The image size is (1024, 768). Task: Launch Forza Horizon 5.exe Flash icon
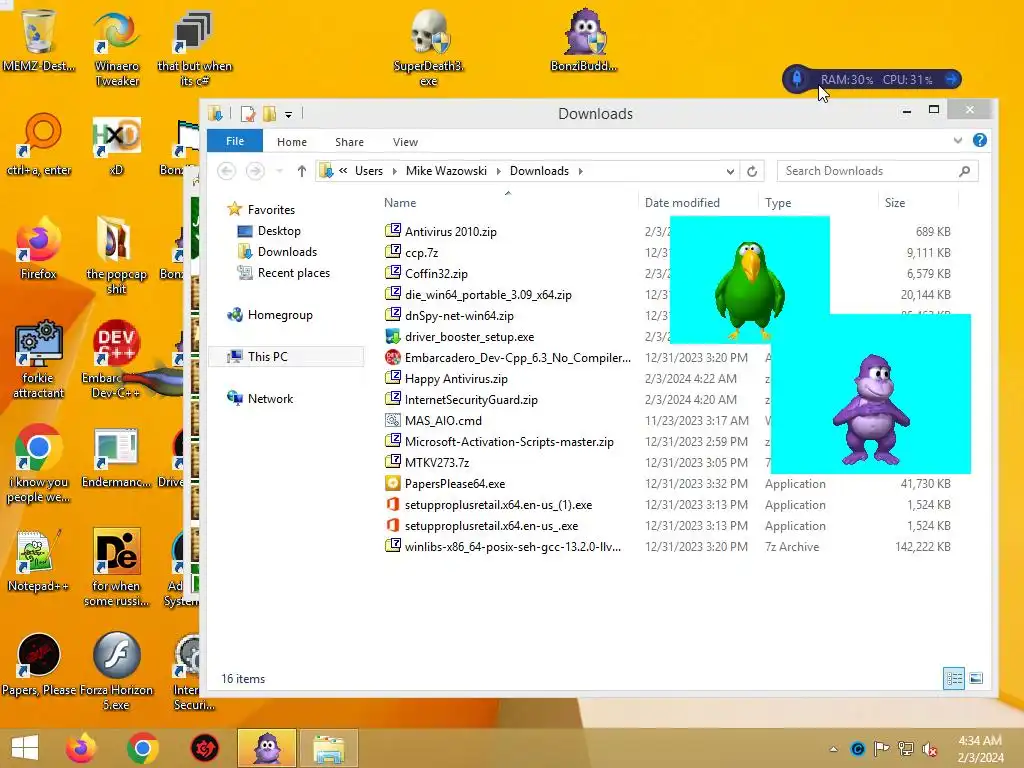pyautogui.click(x=116, y=671)
